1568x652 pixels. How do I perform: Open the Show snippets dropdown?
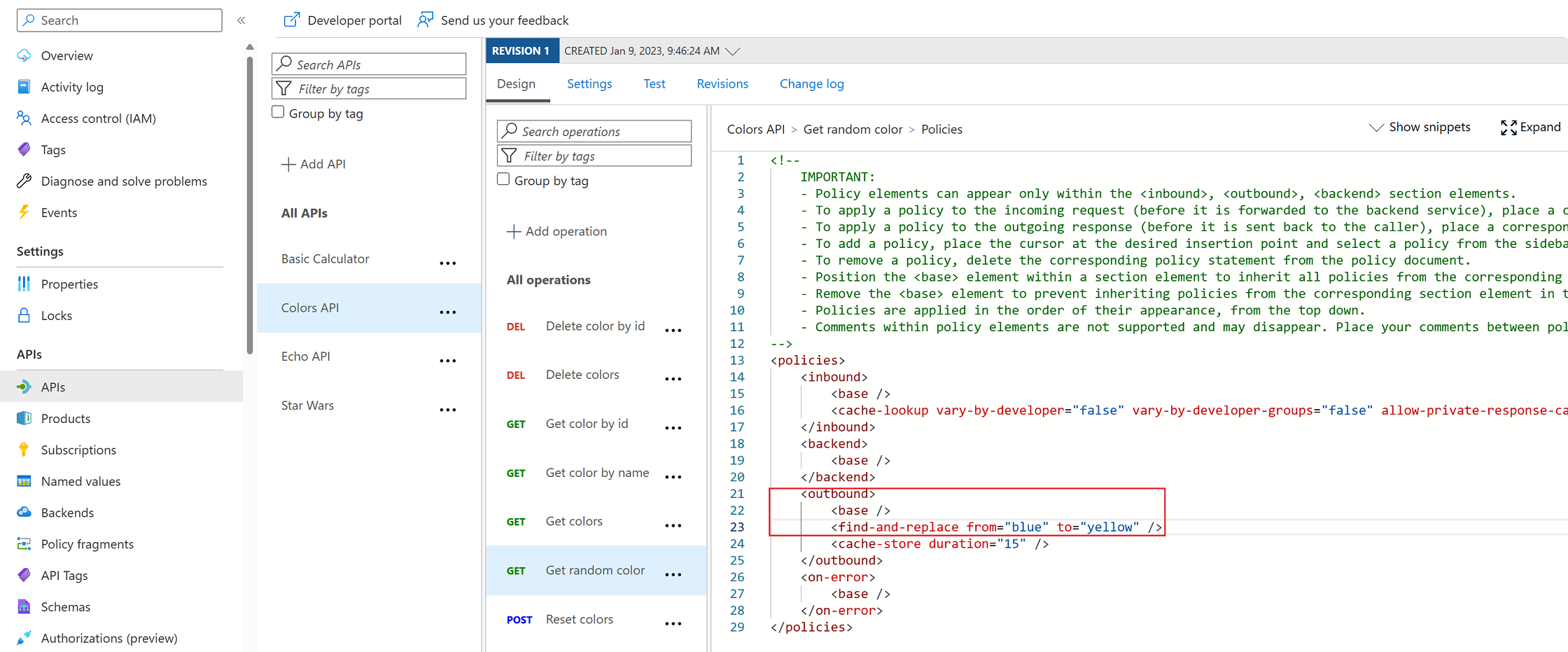(1420, 127)
